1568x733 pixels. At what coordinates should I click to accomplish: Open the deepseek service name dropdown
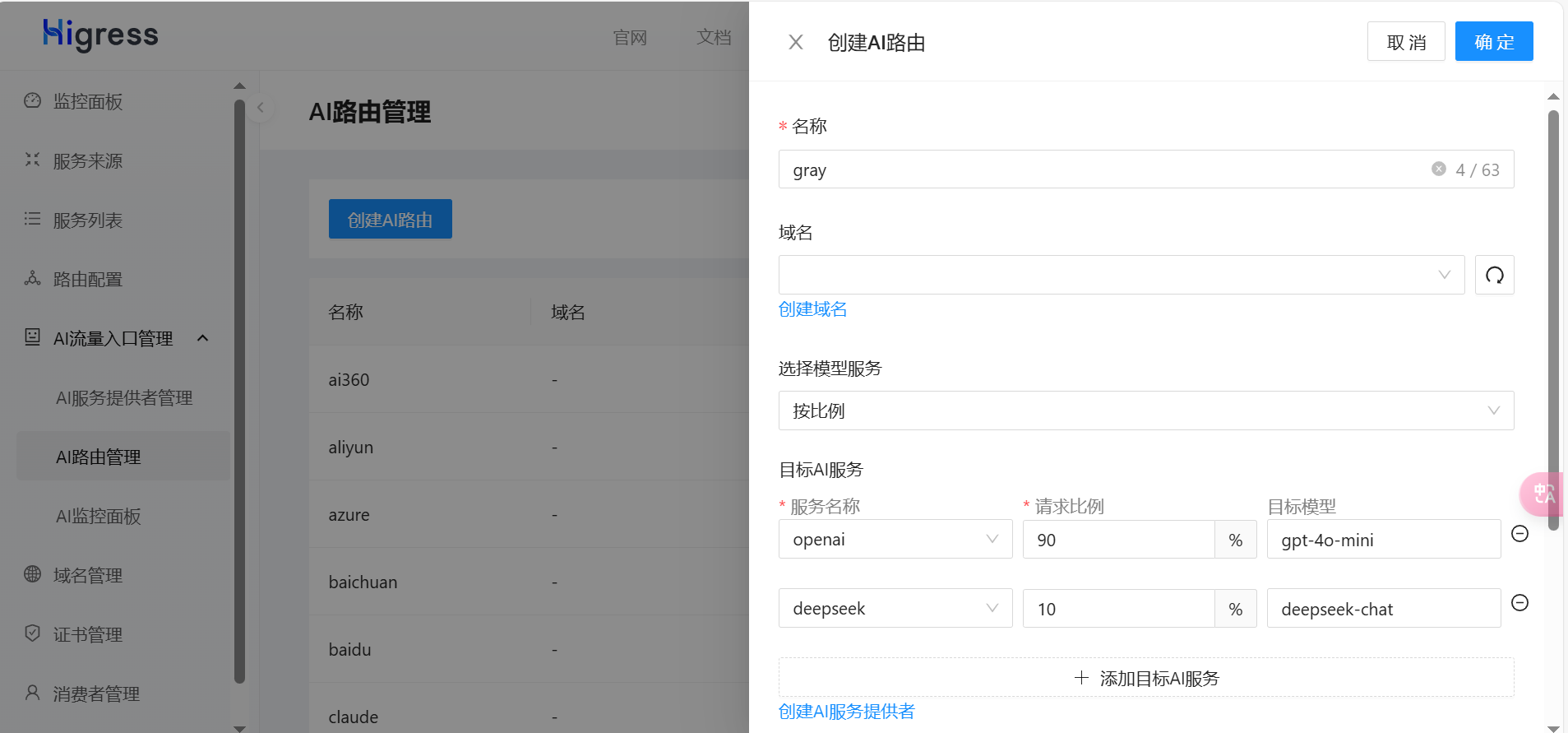coord(895,609)
